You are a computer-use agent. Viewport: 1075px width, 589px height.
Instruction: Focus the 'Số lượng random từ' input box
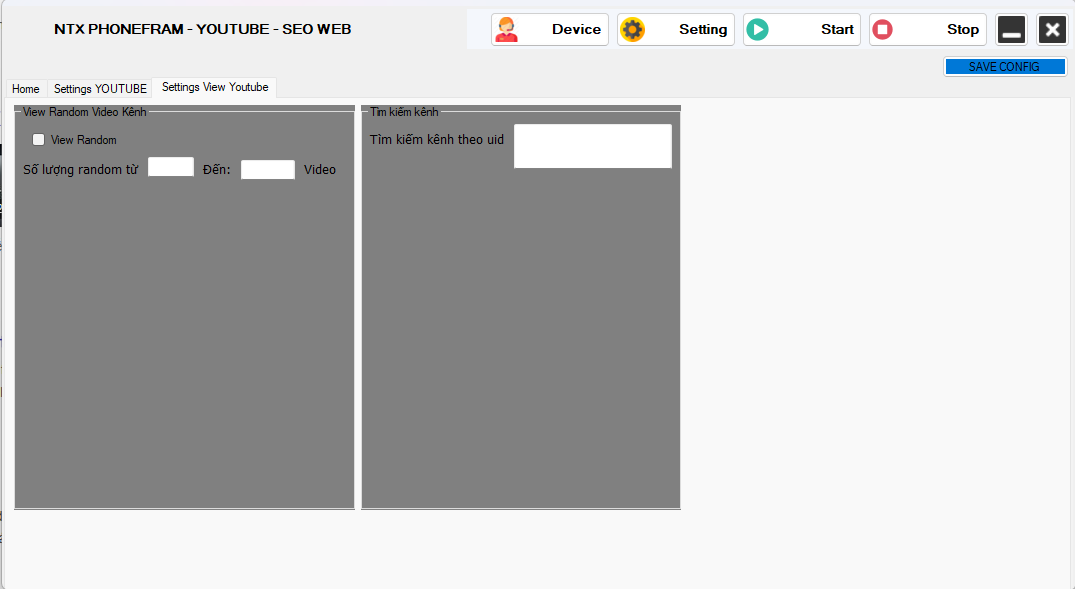tap(171, 167)
